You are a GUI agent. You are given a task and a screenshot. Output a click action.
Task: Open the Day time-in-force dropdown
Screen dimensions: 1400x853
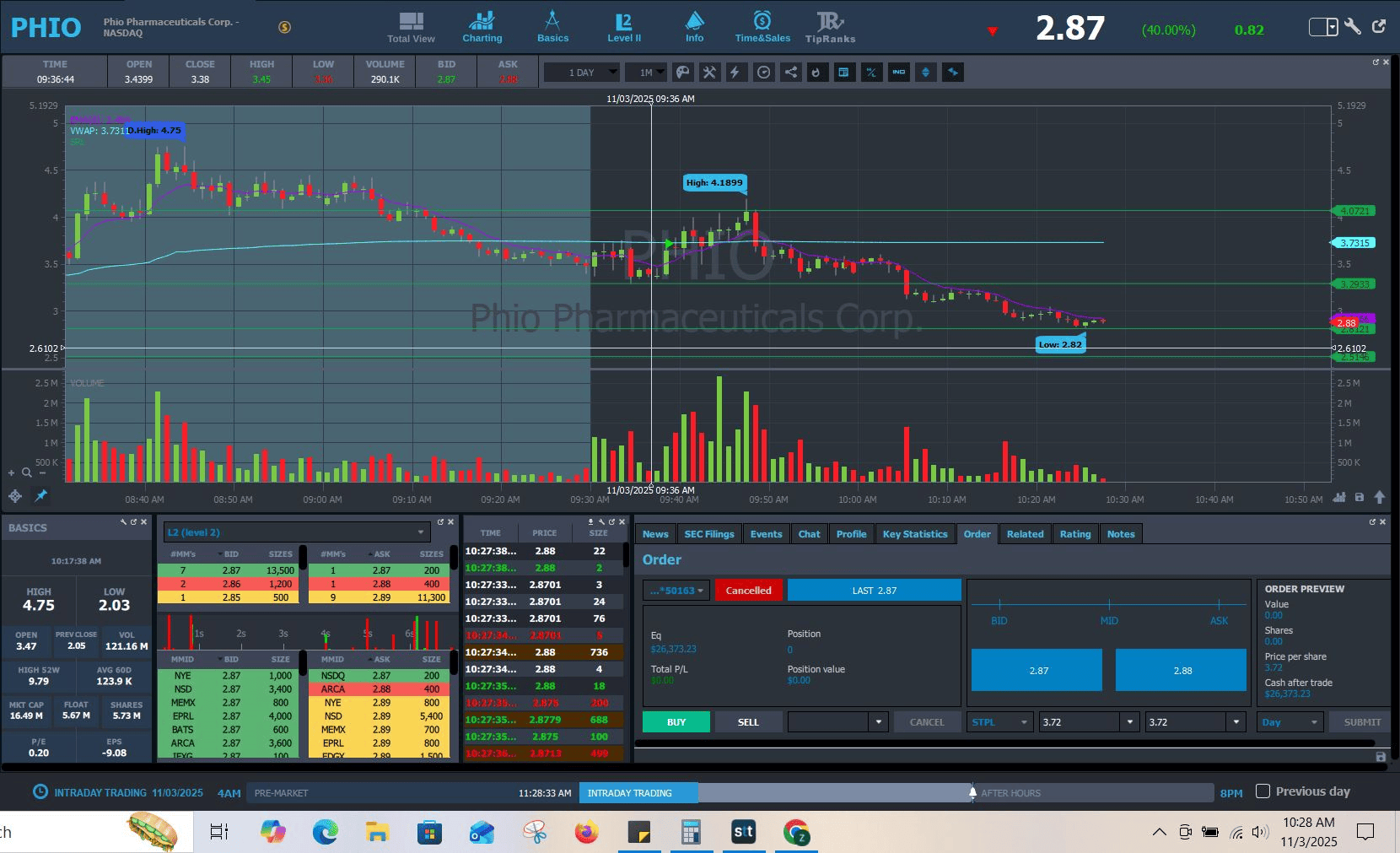coord(1290,722)
